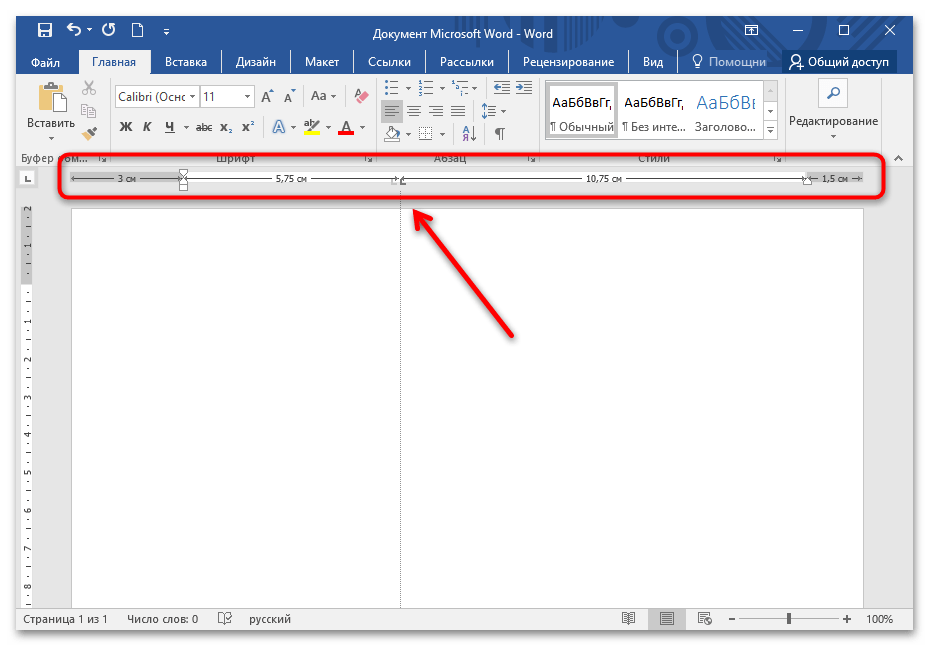This screenshot has height=646, width=929.
Task: Open the Вставка ribbon tab
Action: pos(185,62)
